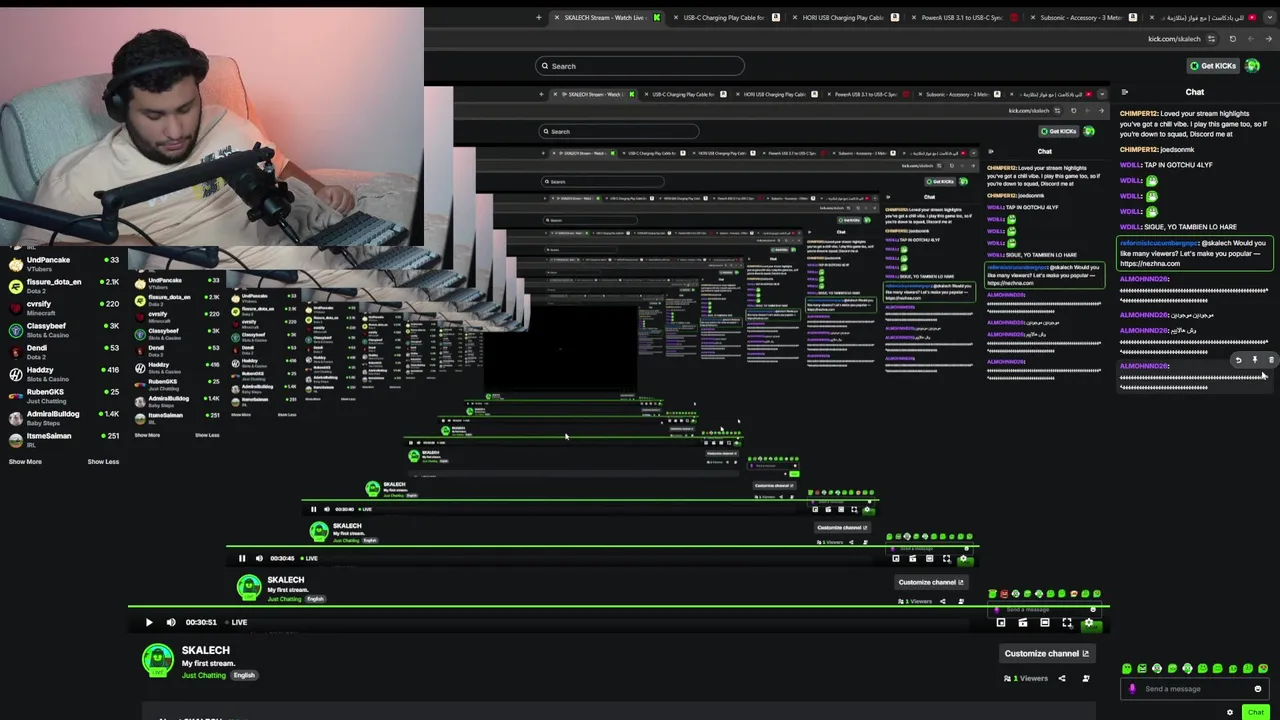Viewport: 1280px width, 720px height.
Task: Click the topmost kick.com/skalech address bar
Action: [1175, 39]
